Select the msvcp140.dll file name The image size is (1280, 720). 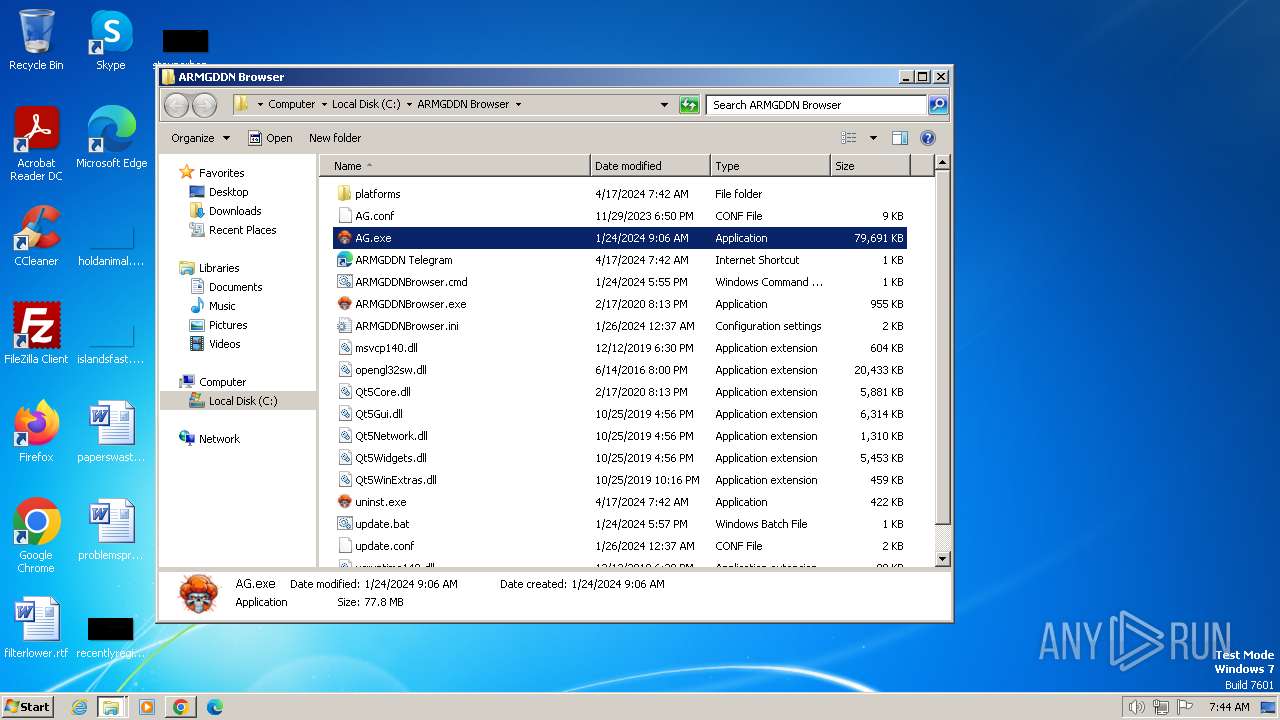(x=386, y=348)
